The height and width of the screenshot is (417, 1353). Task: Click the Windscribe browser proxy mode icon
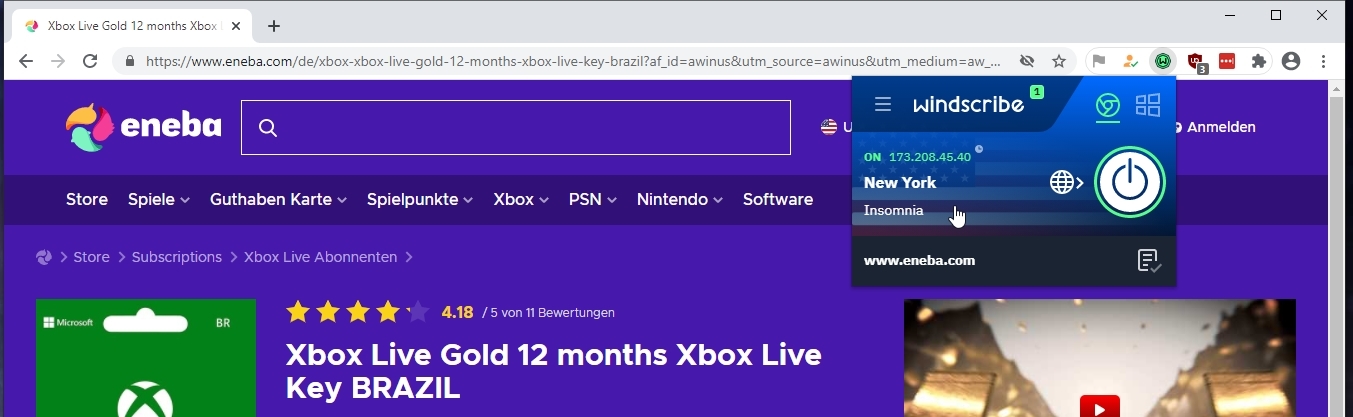1107,105
